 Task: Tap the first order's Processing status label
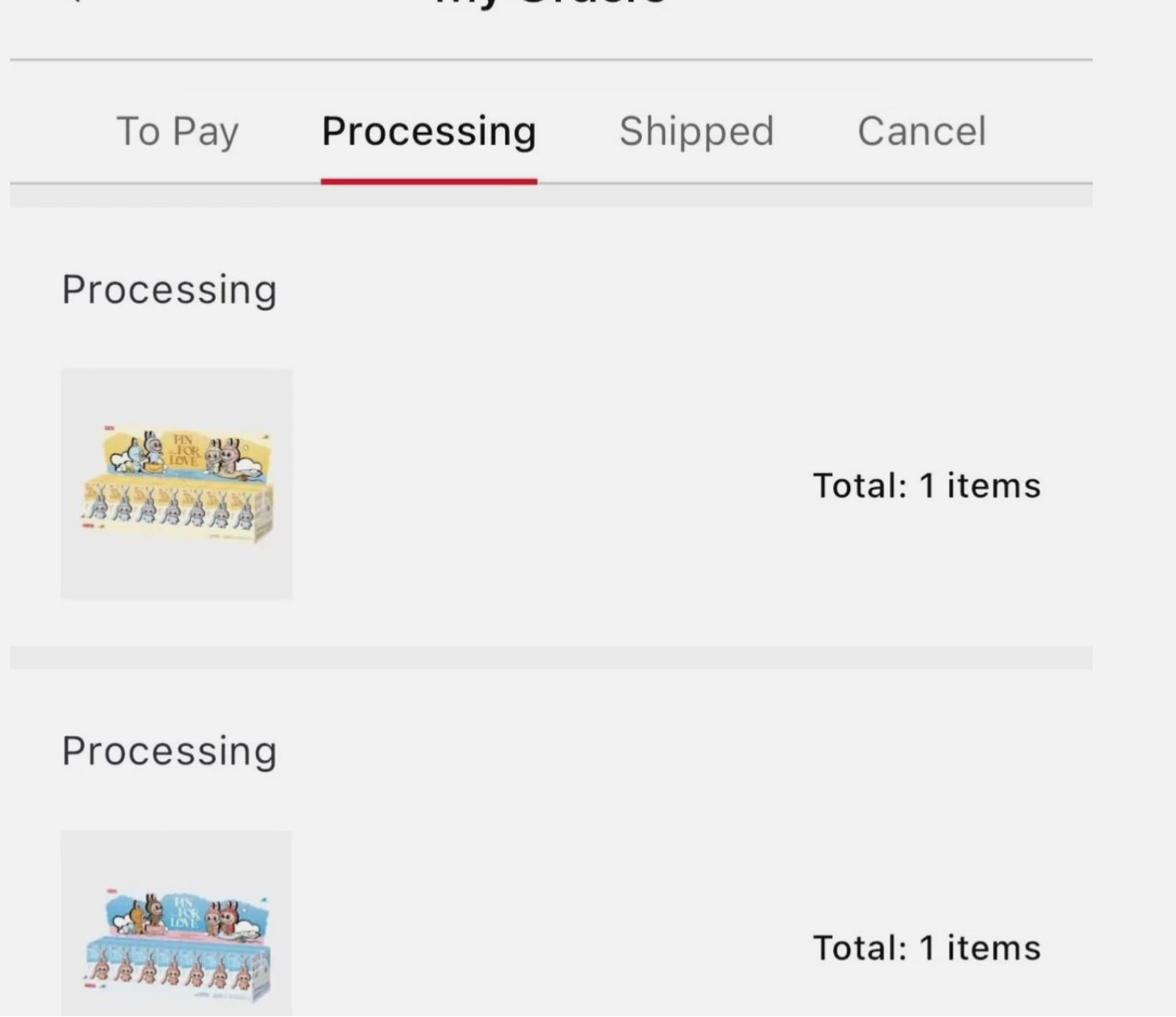coord(169,290)
